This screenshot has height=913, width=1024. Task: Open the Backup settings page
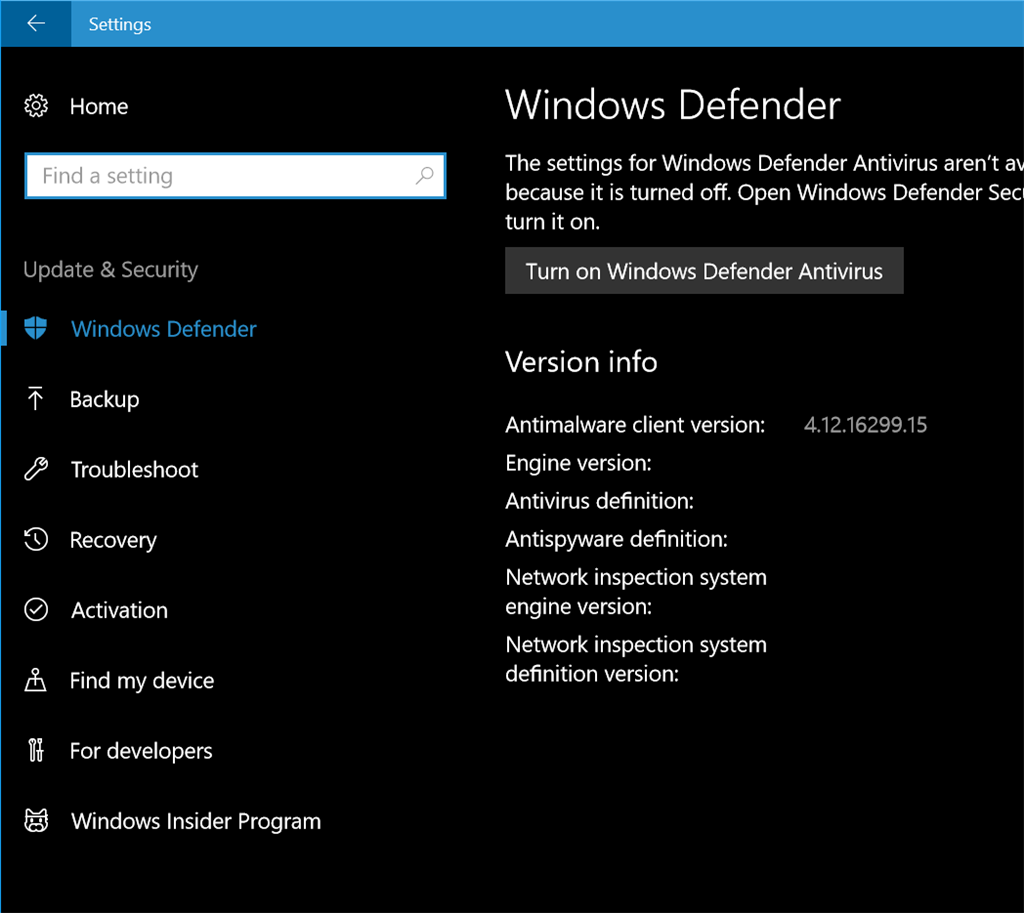(104, 399)
